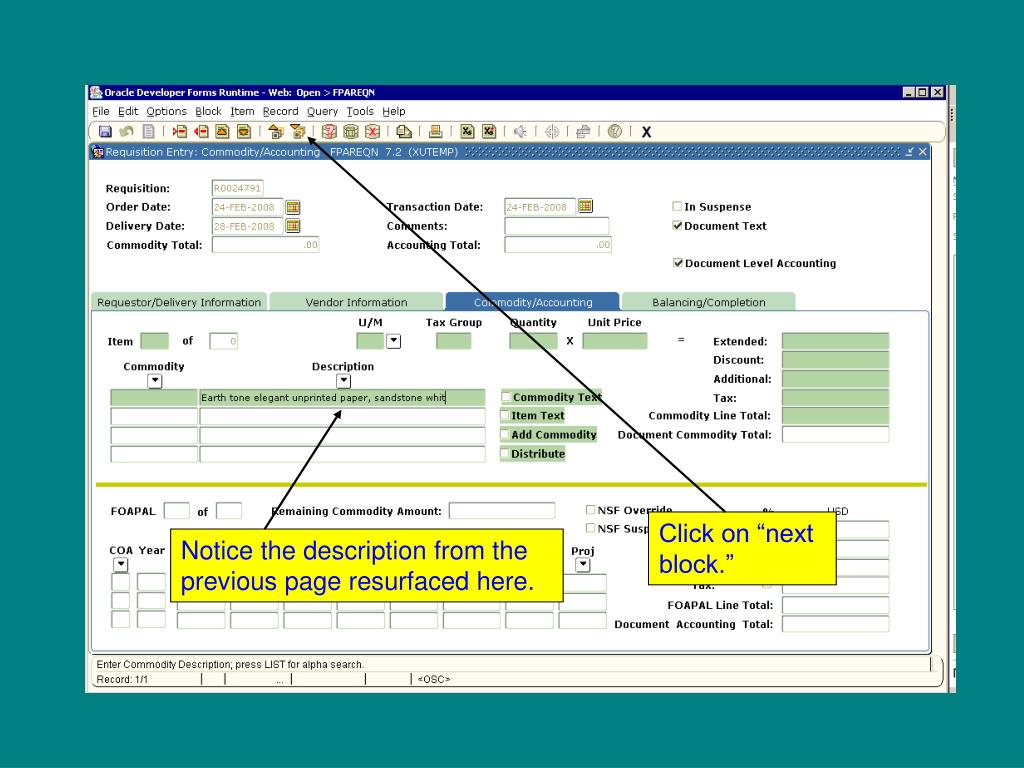The image size is (1024, 768).
Task: Tick the Distribute checkbox
Action: [x=505, y=453]
